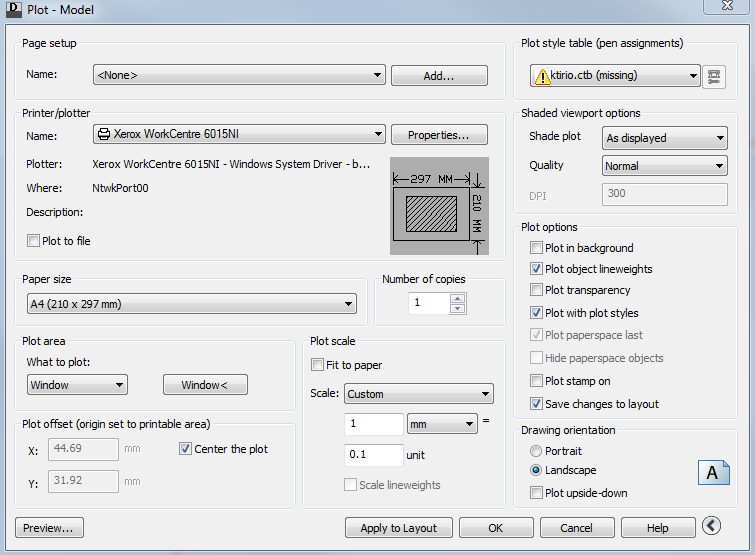Screen dimensions: 755x555
Task: Open the Quality dropdown
Action: tap(664, 166)
